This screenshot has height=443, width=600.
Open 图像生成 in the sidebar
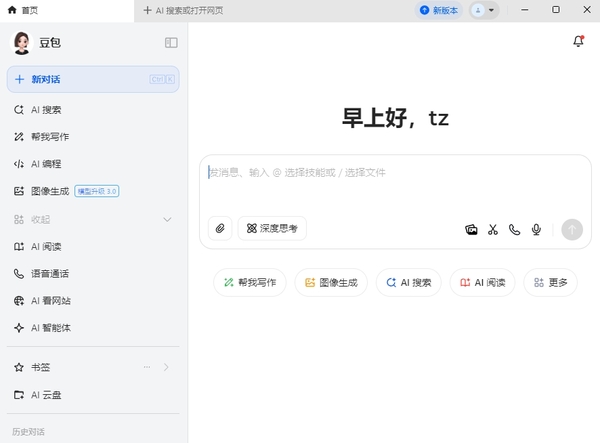coord(93,191)
